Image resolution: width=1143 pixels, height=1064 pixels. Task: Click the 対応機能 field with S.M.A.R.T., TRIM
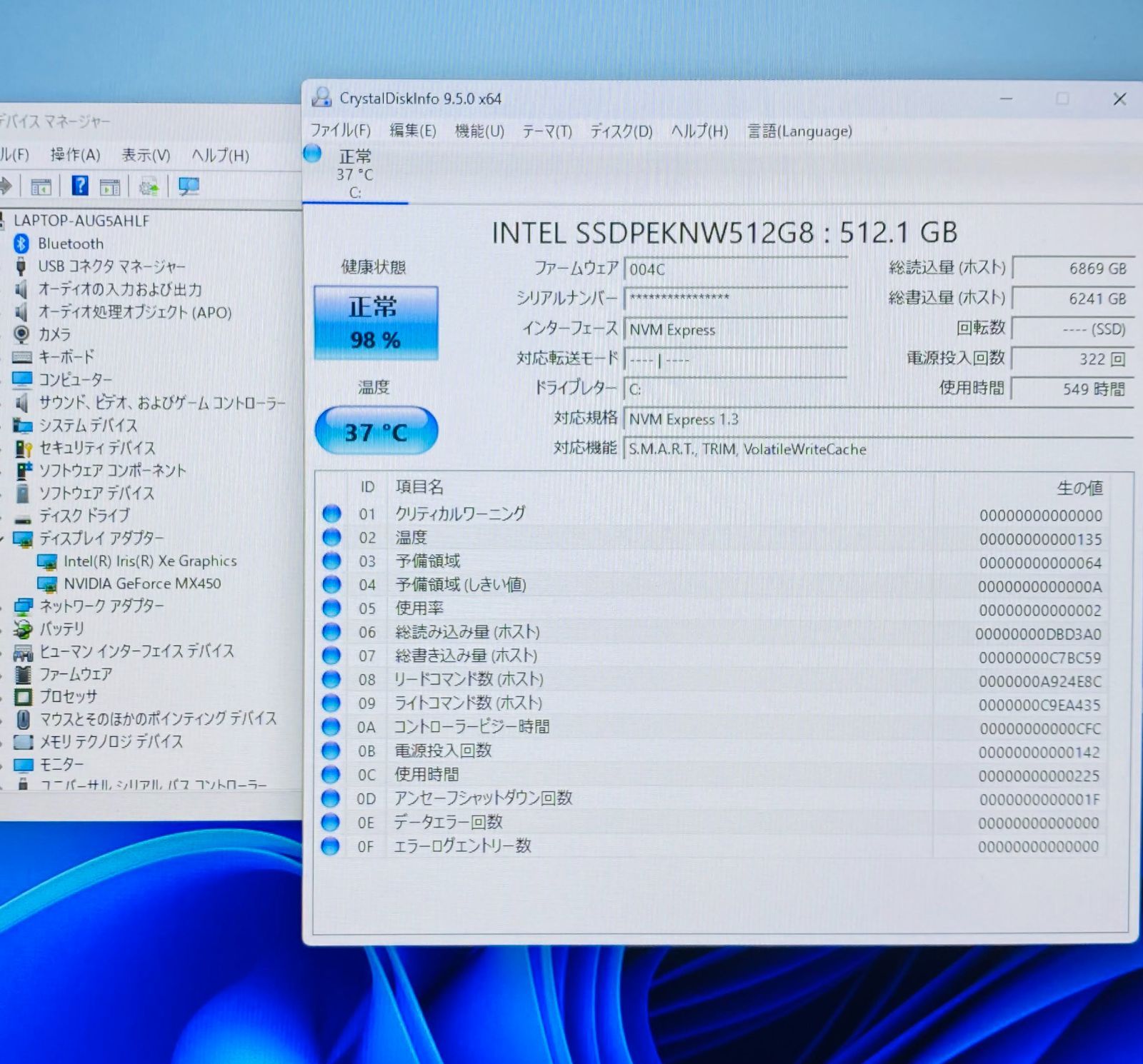[878, 449]
